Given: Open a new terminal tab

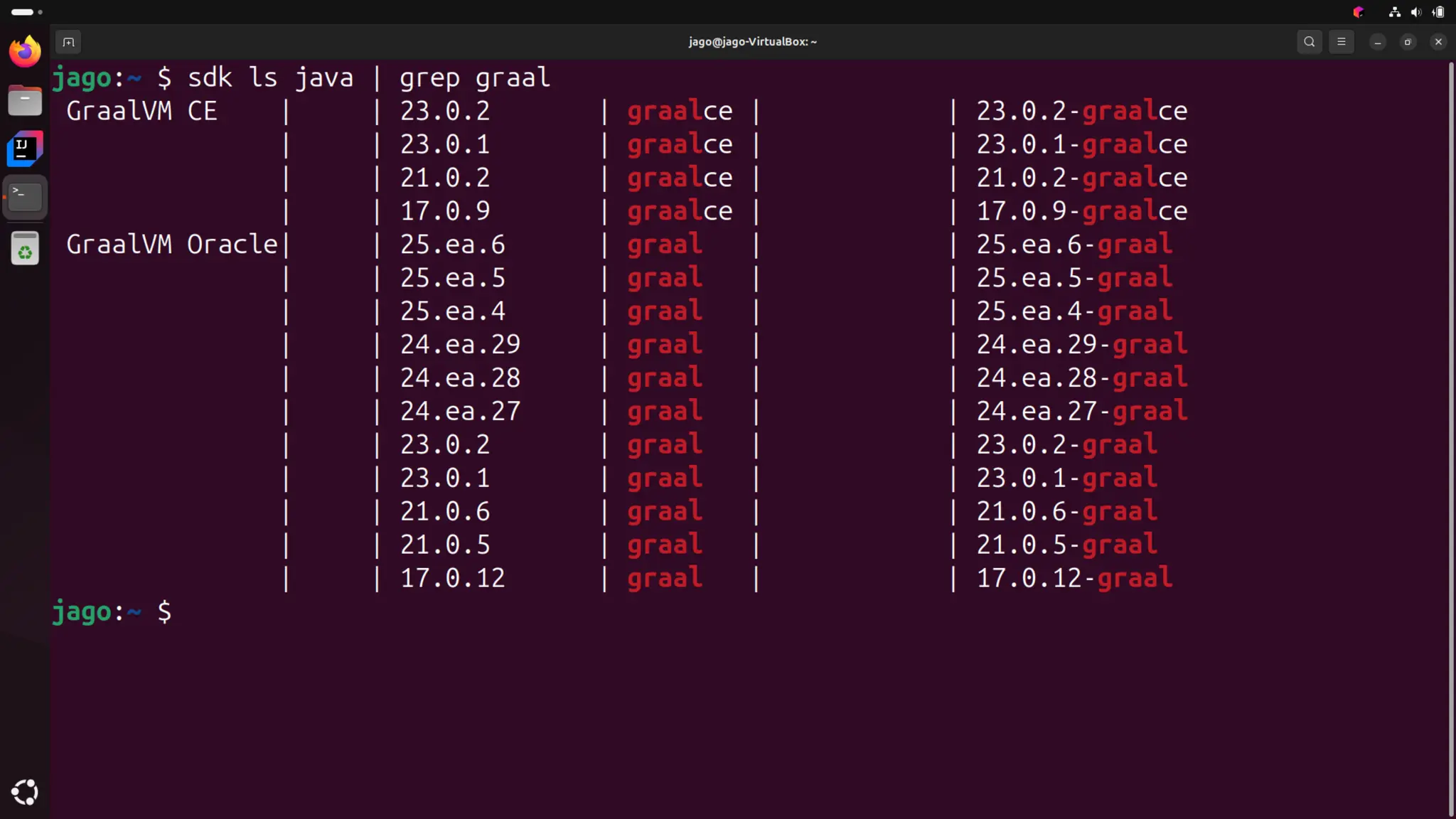Looking at the screenshot, I should point(68,42).
